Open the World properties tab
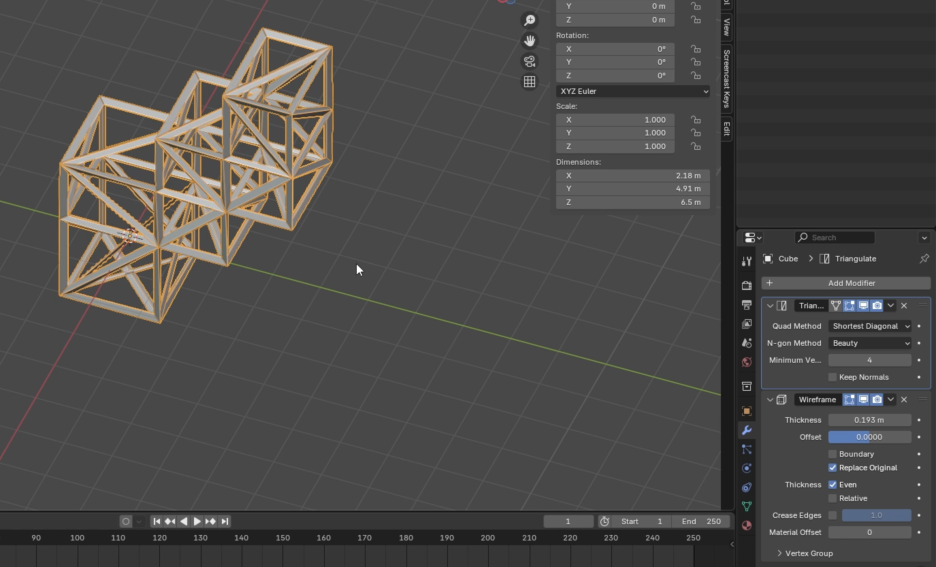Screen dimensions: 936x567 click(x=747, y=362)
